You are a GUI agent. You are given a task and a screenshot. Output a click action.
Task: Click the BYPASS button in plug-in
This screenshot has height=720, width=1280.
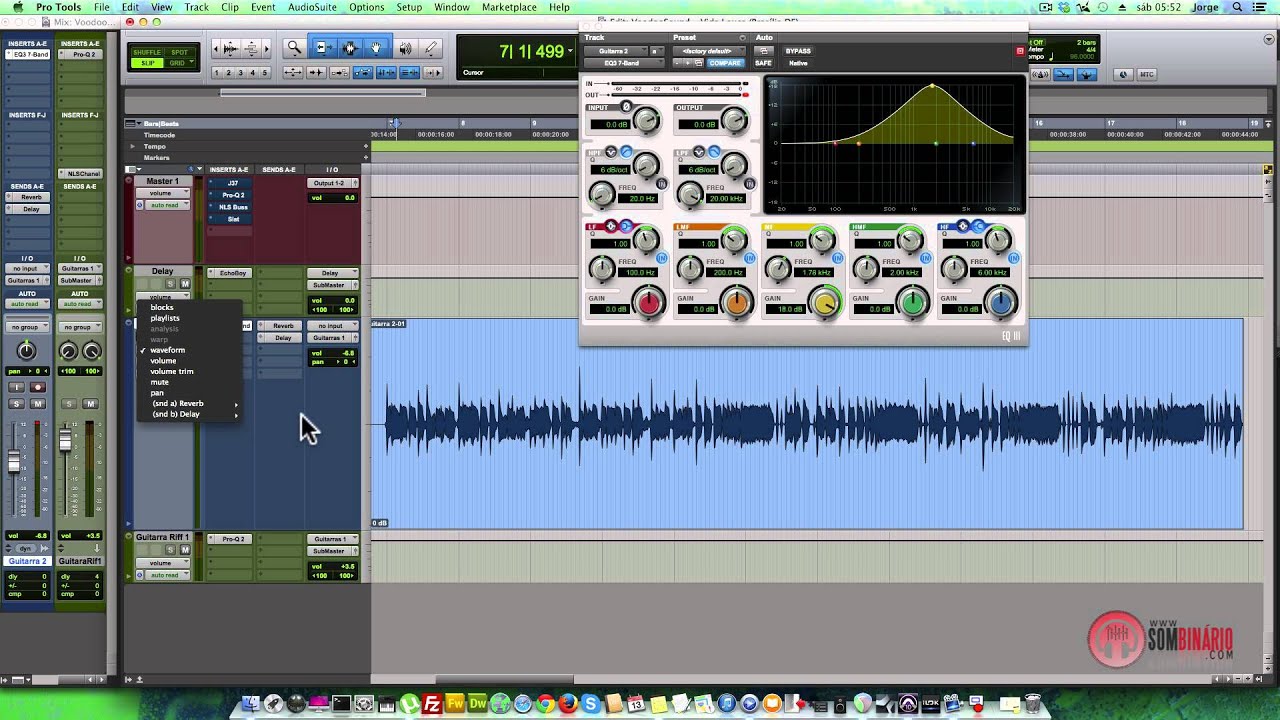click(798, 51)
